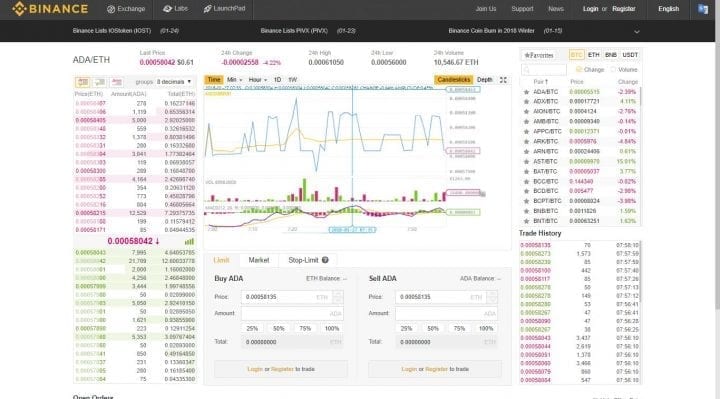Set buy amount to 75%
The width and height of the screenshot is (720, 399).
pyautogui.click(x=305, y=329)
